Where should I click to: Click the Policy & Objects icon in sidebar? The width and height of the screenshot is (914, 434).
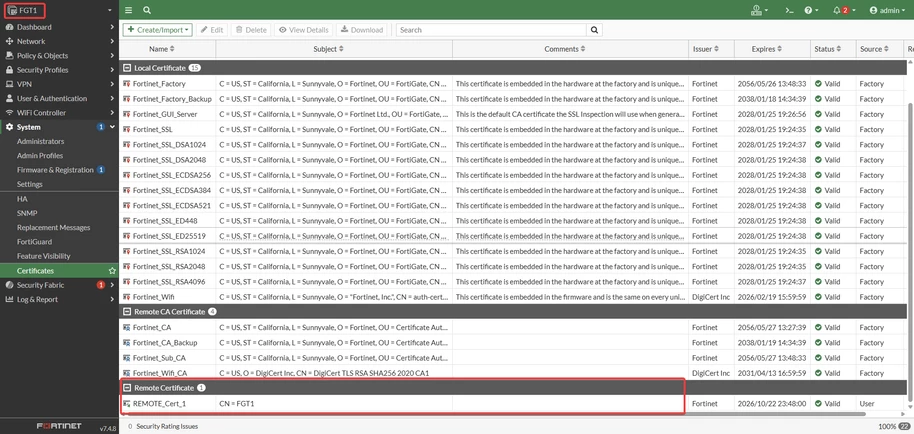click(9, 56)
